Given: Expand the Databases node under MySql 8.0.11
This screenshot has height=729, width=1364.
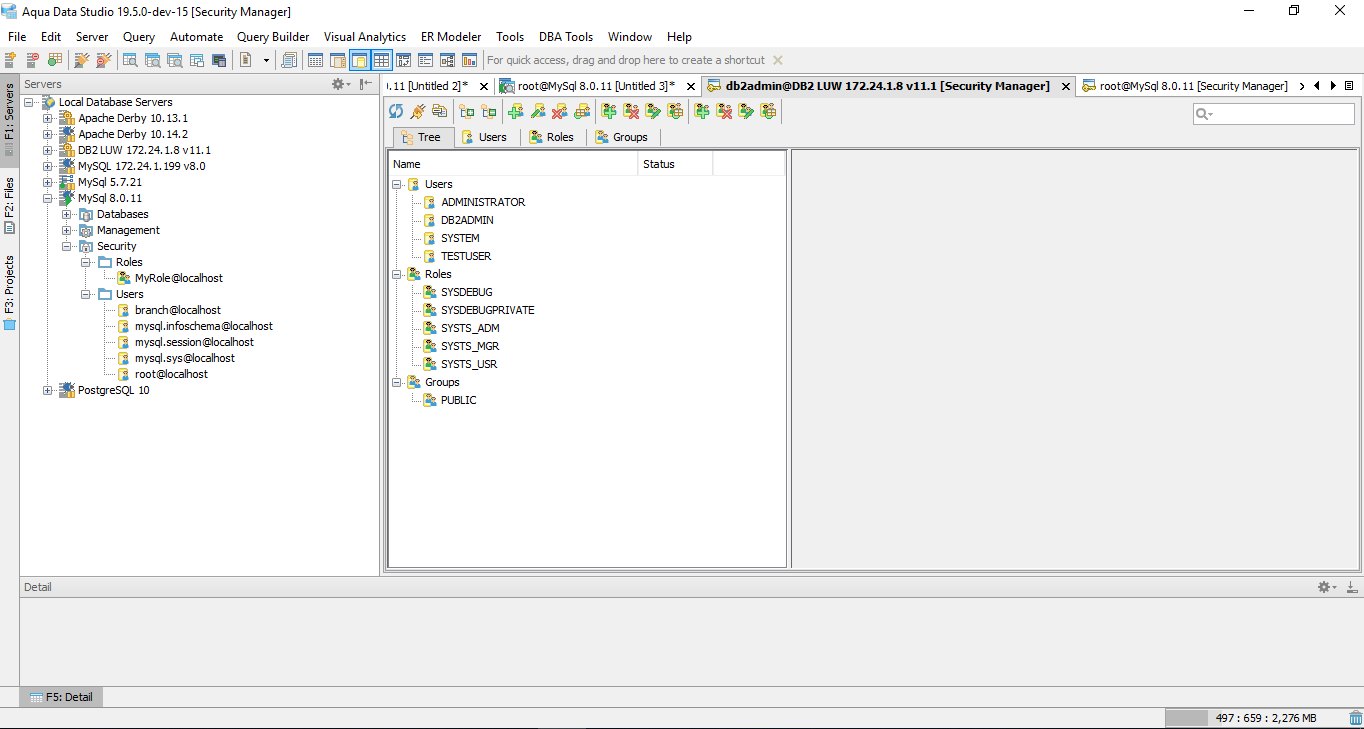Looking at the screenshot, I should click(66, 214).
